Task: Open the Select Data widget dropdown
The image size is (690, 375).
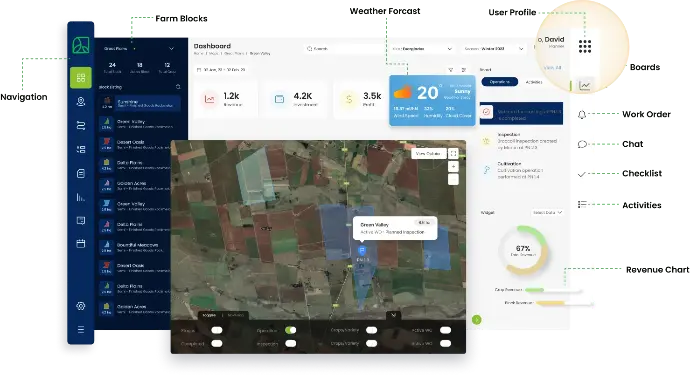Action: click(x=547, y=213)
